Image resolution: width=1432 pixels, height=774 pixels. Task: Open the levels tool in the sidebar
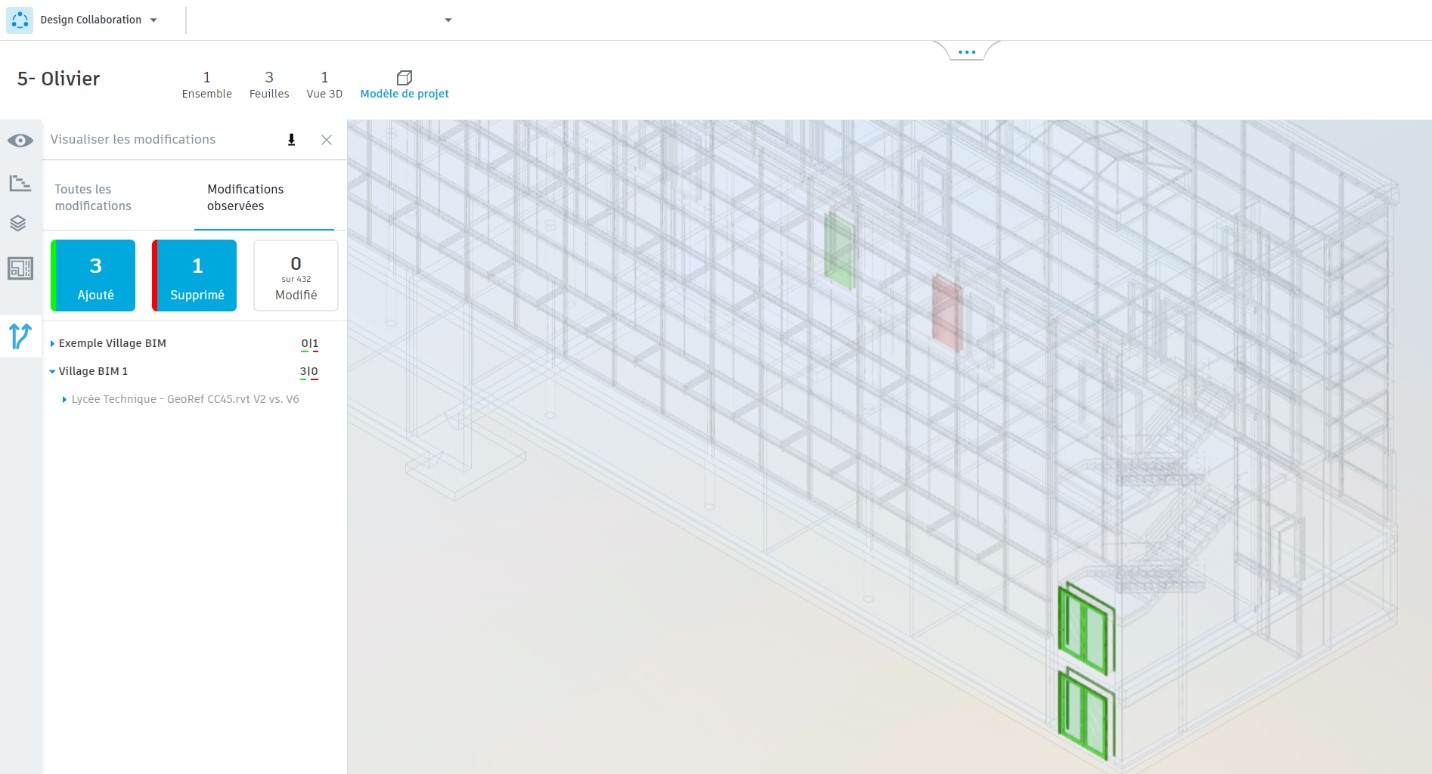point(18,182)
